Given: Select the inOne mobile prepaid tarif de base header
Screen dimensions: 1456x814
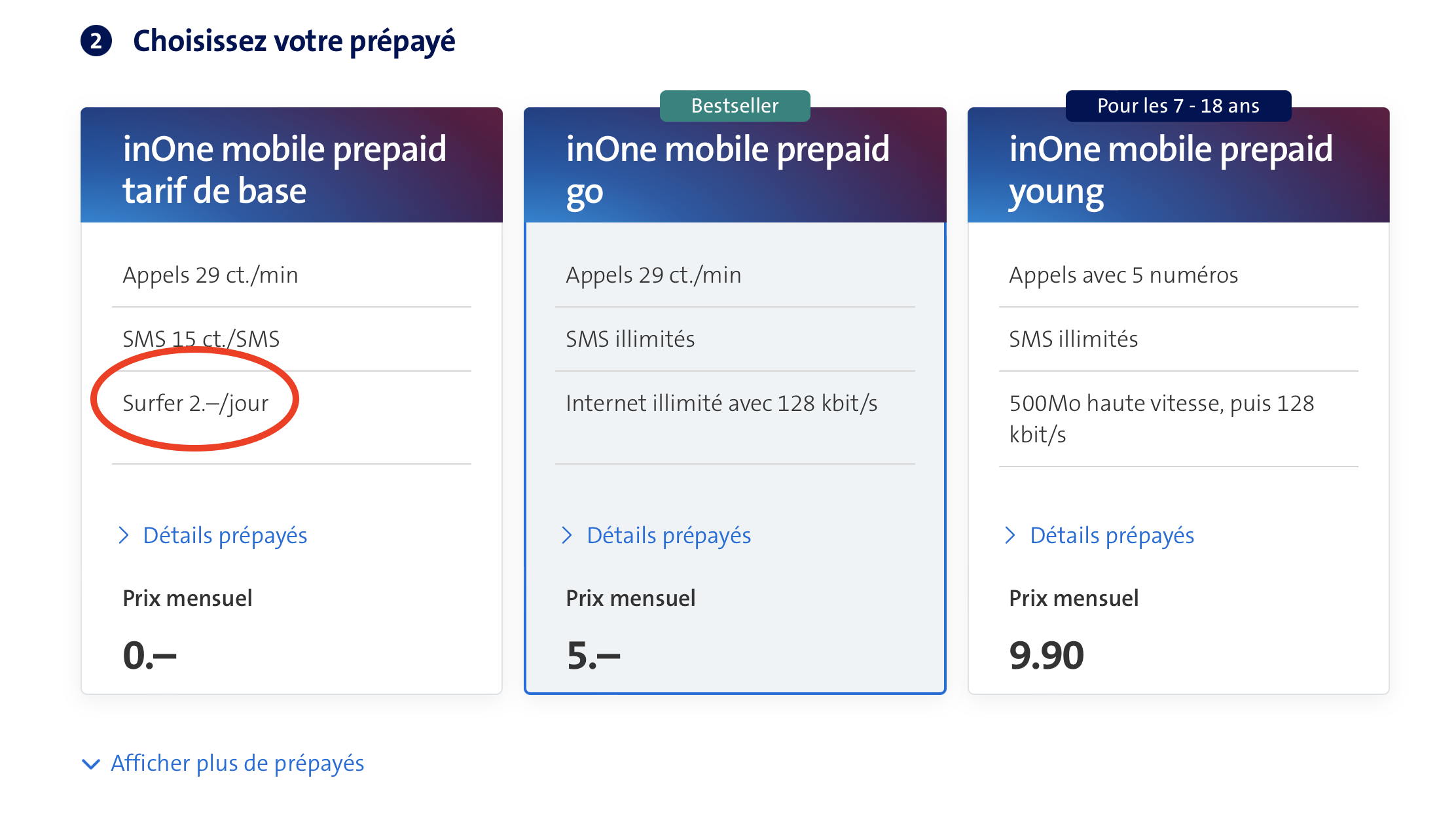Looking at the screenshot, I should (x=285, y=169).
